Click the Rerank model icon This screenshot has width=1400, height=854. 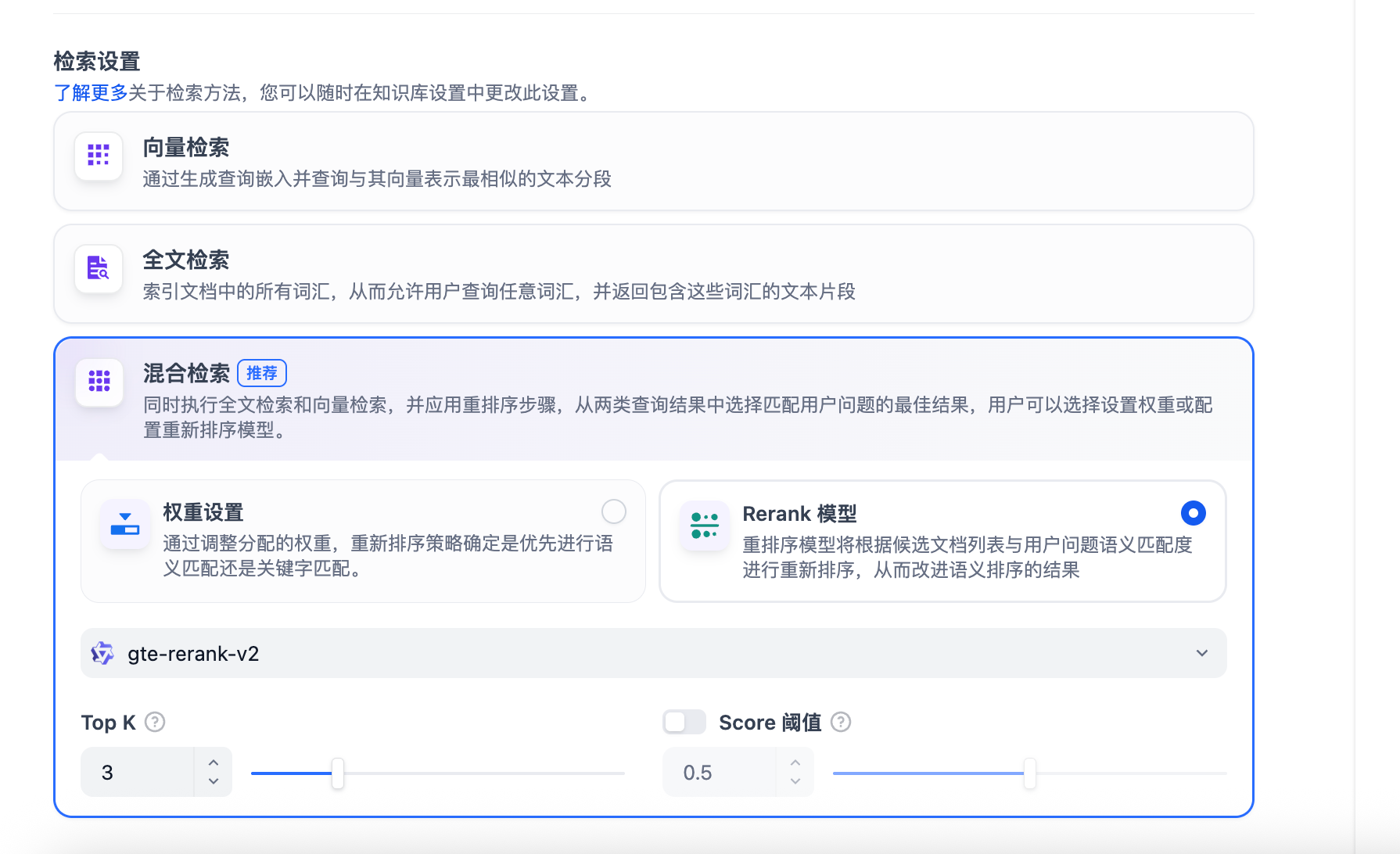coord(705,526)
